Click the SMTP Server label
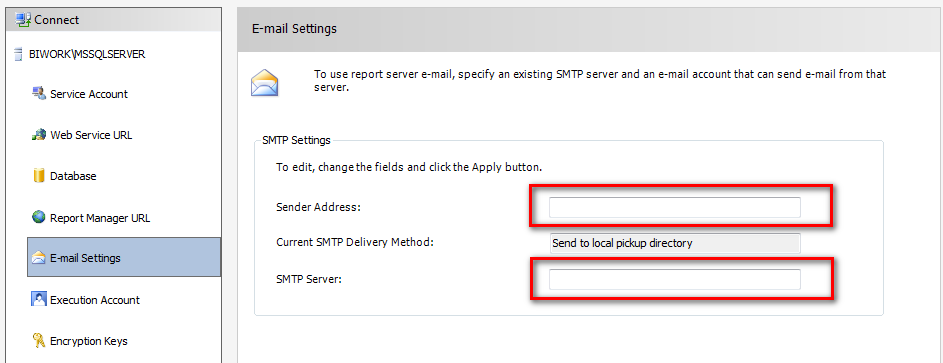This screenshot has height=363, width=943. (x=309, y=279)
